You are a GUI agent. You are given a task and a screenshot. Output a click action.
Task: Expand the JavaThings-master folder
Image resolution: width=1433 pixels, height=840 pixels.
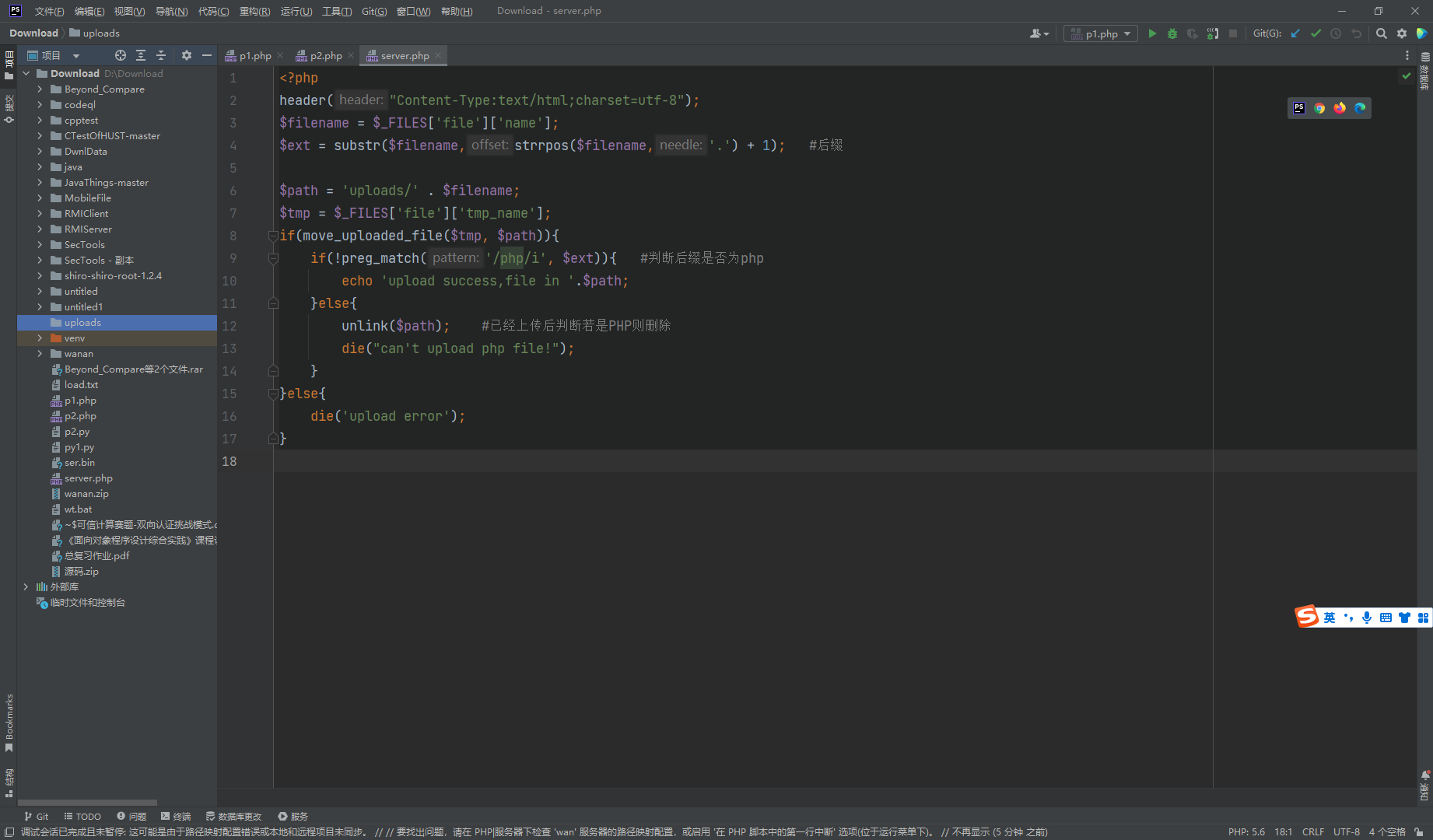click(x=40, y=183)
